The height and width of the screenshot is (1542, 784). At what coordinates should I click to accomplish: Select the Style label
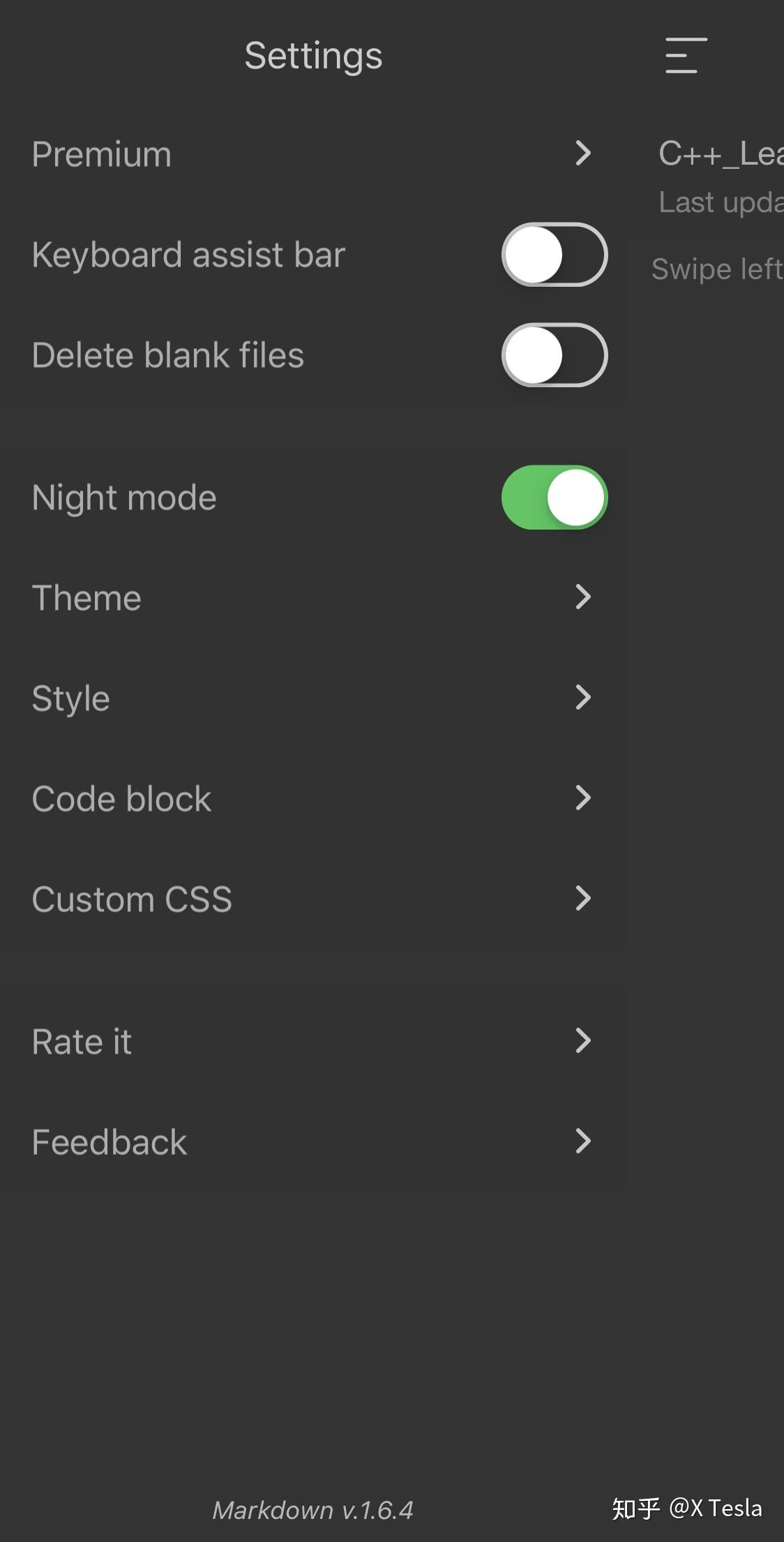click(71, 698)
